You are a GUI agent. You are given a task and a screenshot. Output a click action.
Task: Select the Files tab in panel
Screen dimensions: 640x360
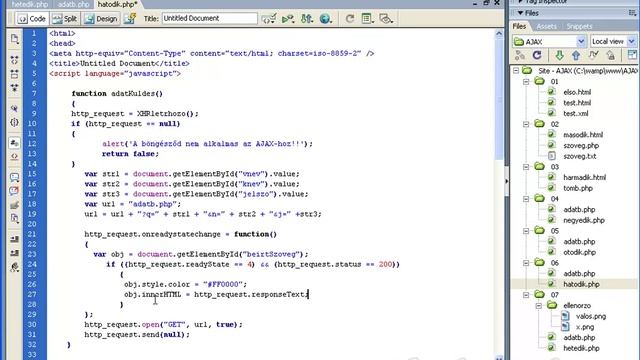pyautogui.click(x=520, y=27)
